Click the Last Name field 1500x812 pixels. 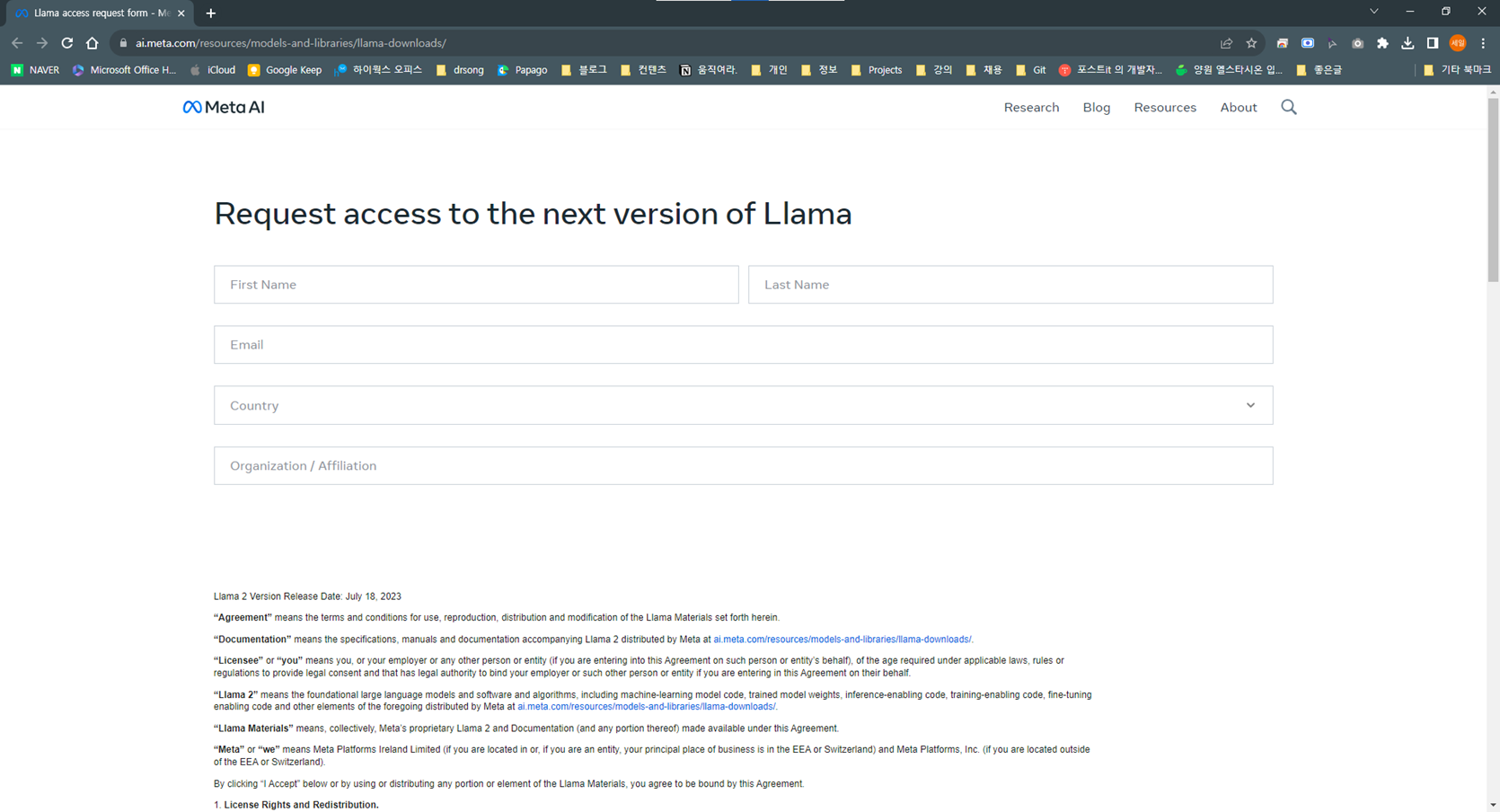click(x=1010, y=285)
